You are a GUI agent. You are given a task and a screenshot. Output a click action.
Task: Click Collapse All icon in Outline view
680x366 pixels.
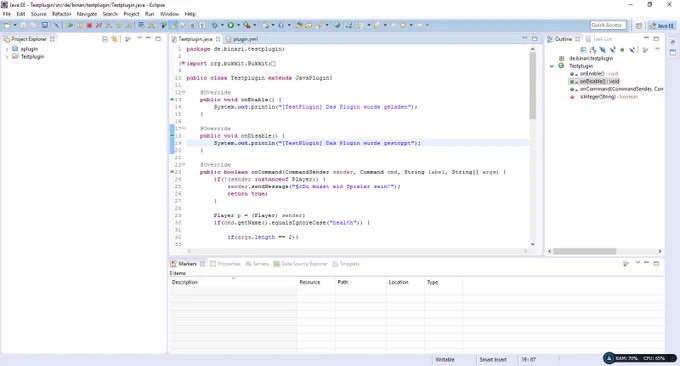tap(583, 50)
